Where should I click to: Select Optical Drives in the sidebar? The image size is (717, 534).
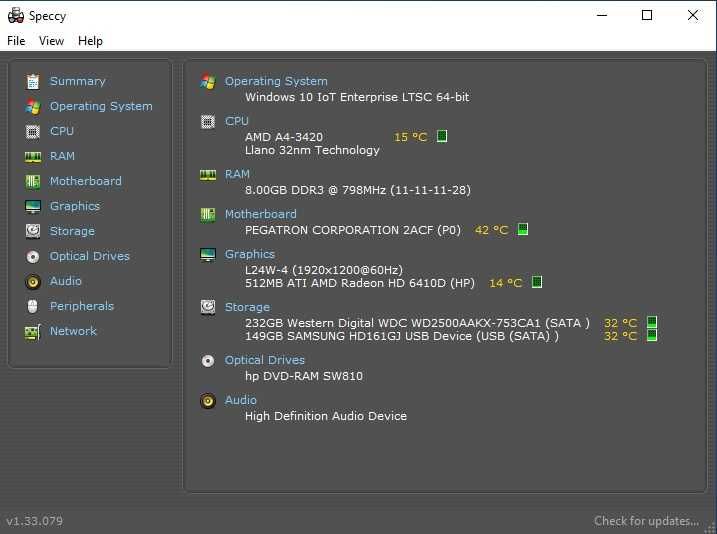90,256
